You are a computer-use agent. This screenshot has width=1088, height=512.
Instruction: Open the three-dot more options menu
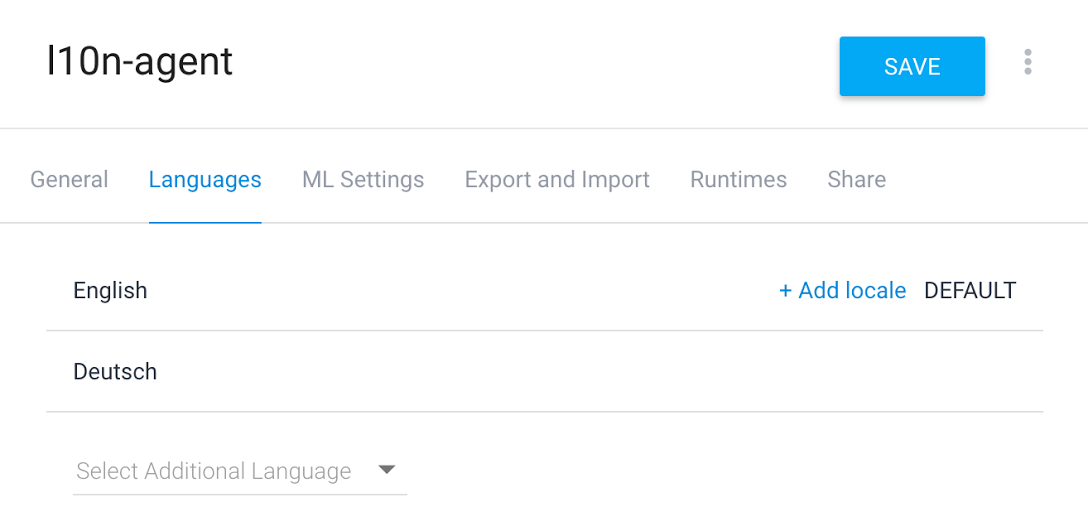(x=1027, y=63)
